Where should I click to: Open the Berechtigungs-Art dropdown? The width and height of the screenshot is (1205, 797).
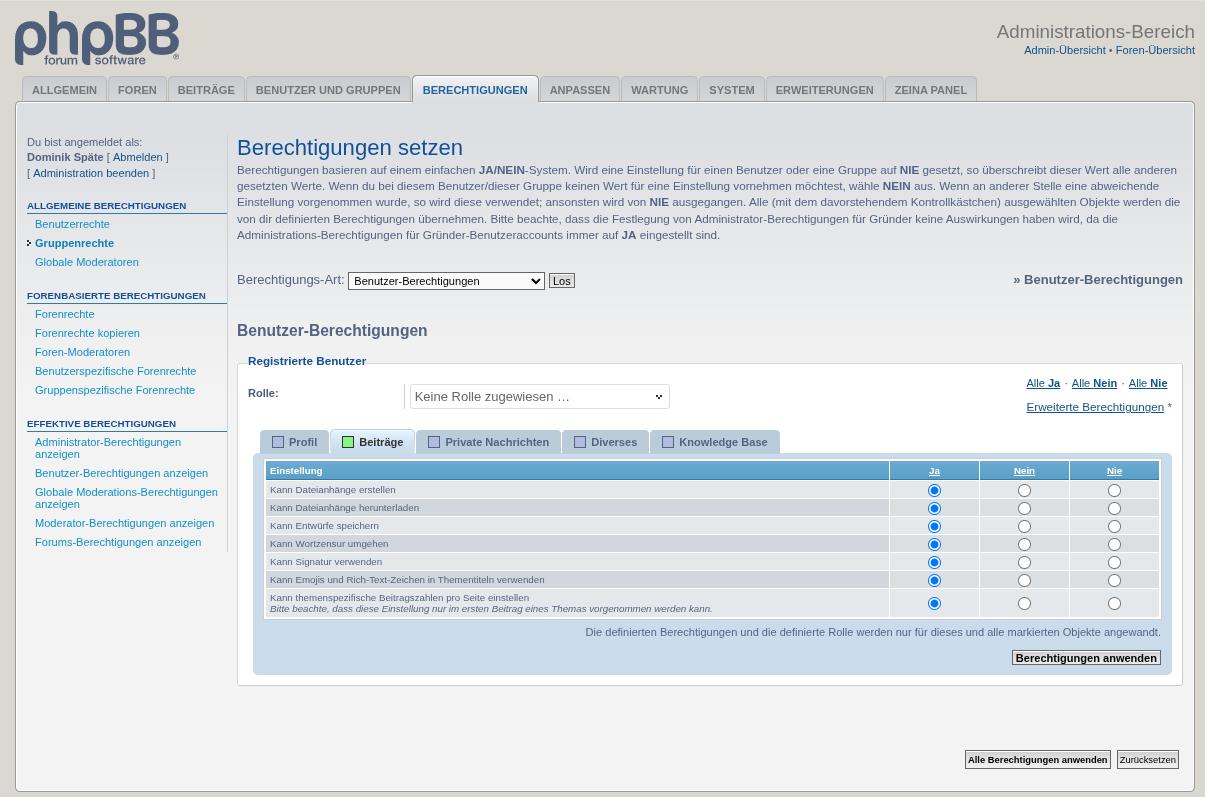446,281
